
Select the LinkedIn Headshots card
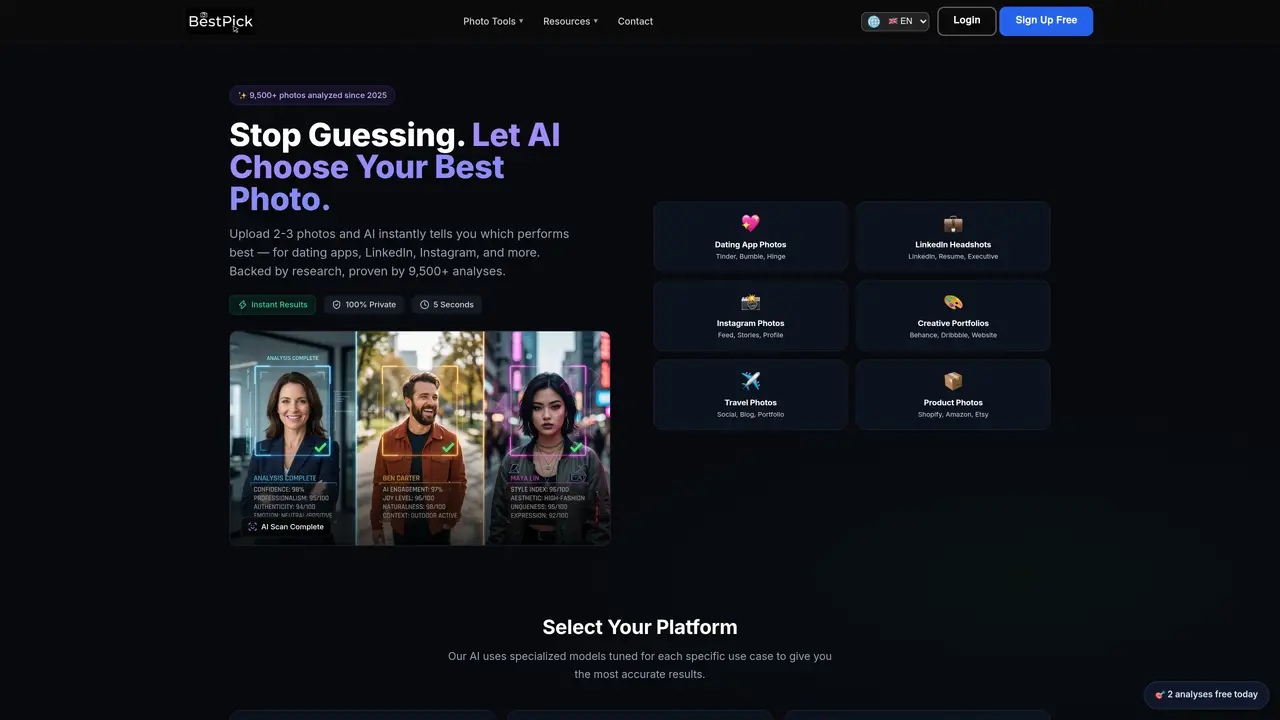tap(953, 237)
